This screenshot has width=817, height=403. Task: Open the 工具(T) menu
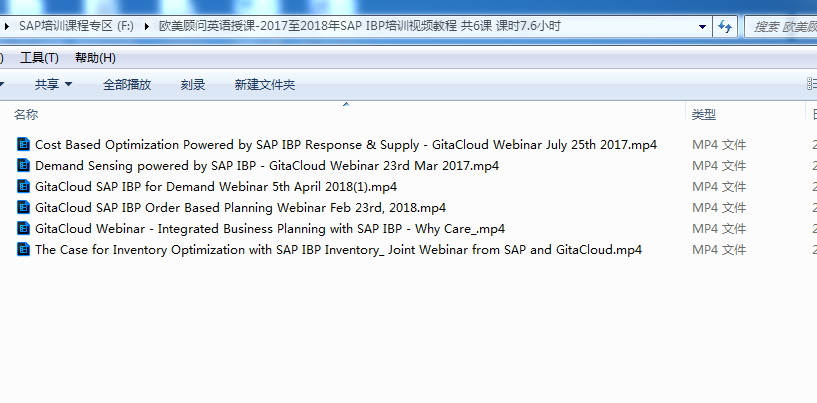point(39,58)
